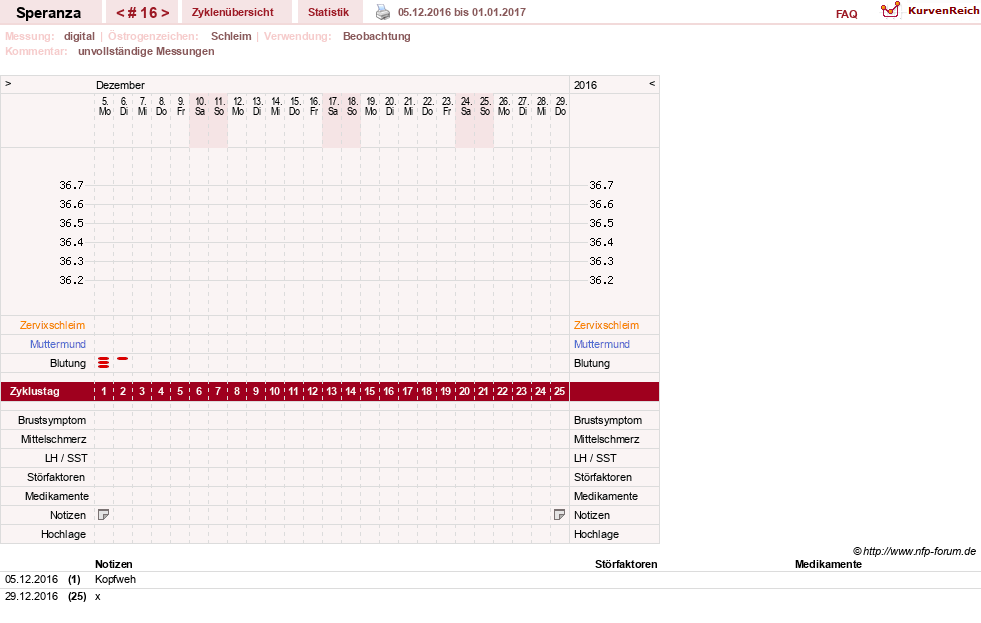
Task: Click date header 10. Sa
Action: (x=200, y=106)
